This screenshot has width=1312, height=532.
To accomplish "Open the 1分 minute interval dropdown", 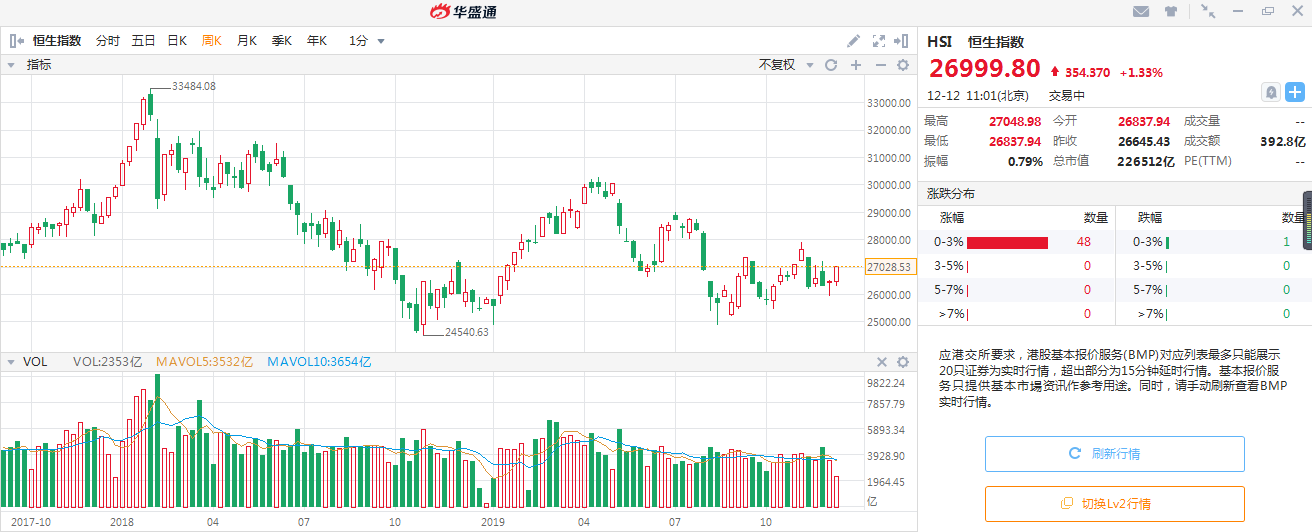I will (x=366, y=41).
